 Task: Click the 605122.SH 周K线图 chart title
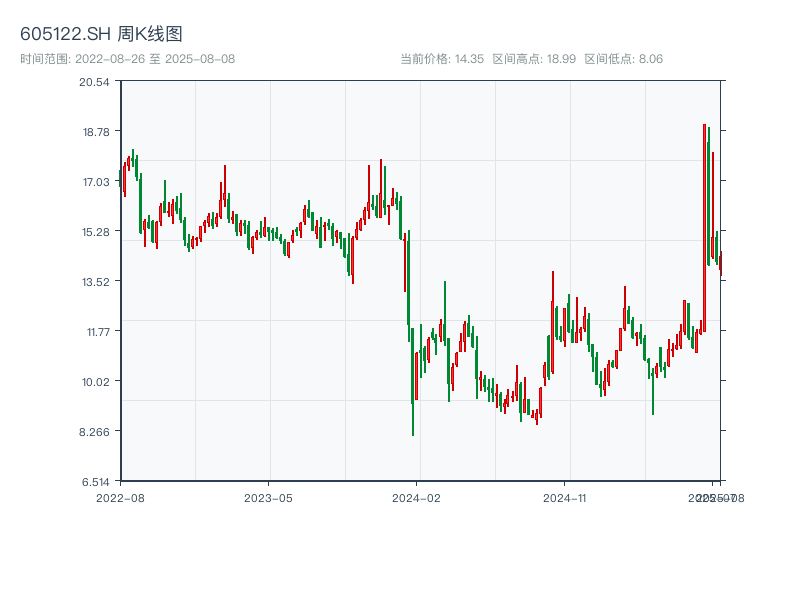coord(101,35)
